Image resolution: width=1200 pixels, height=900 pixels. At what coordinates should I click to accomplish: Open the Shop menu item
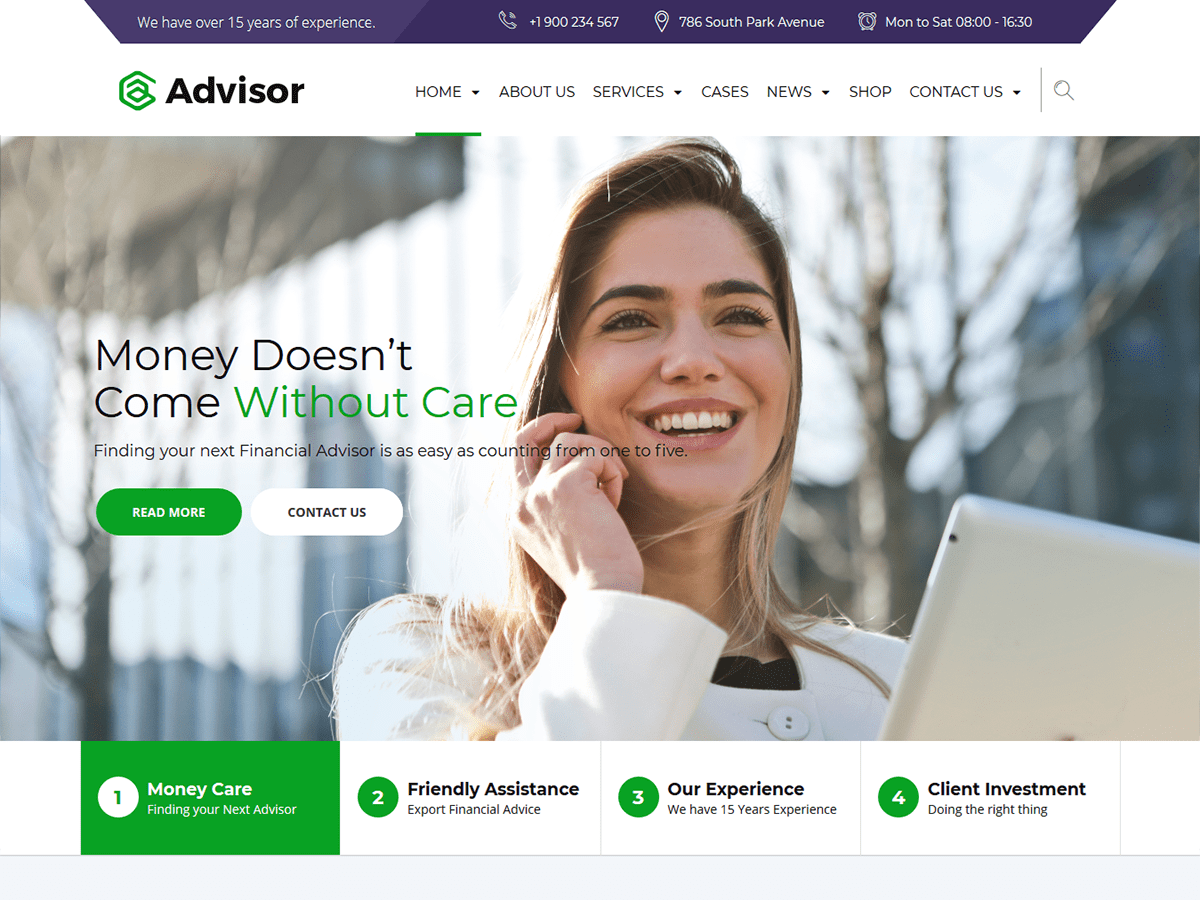pyautogui.click(x=870, y=91)
